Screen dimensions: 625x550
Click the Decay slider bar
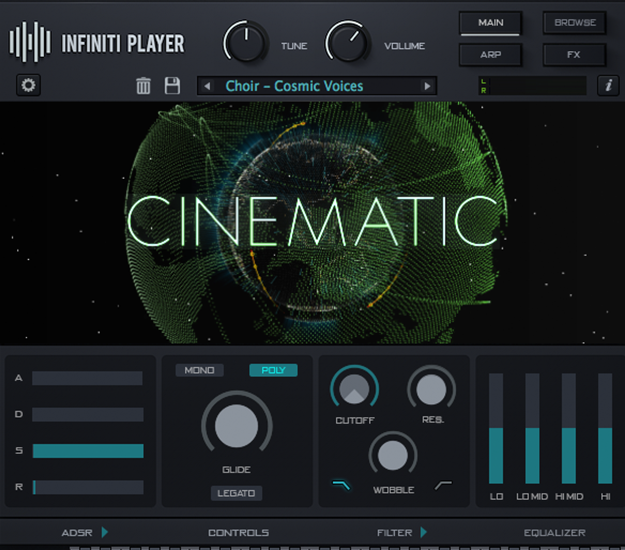pos(88,414)
